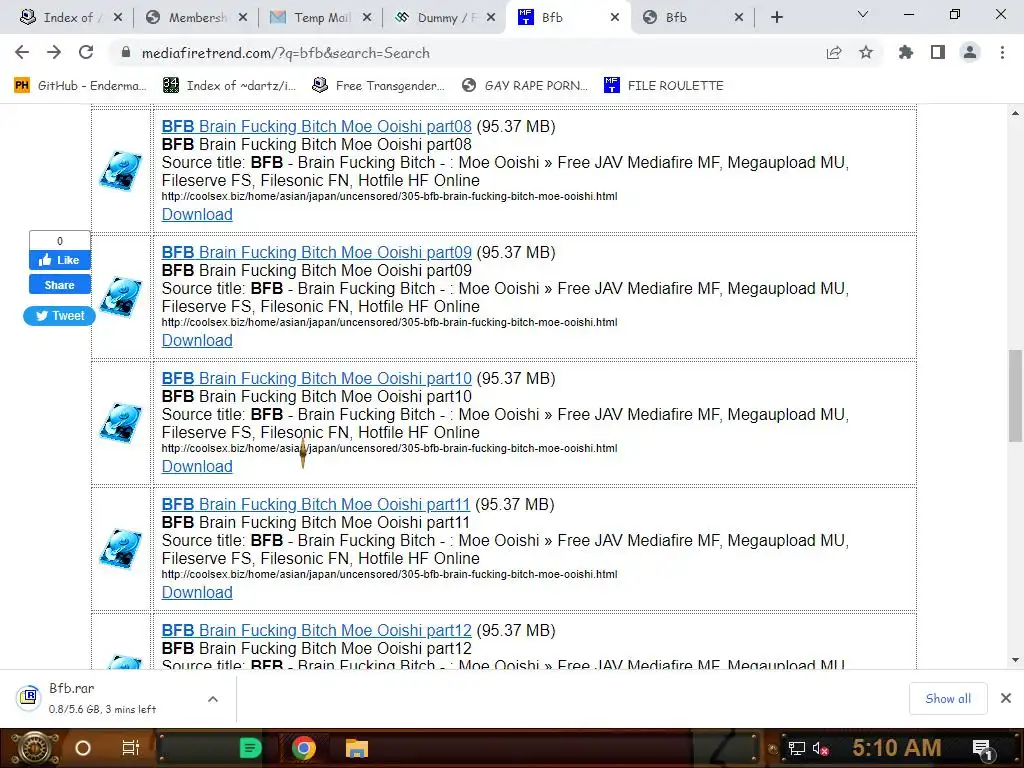This screenshot has height=768, width=1024.
Task: Open Task View on the taskbar
Action: click(131, 748)
